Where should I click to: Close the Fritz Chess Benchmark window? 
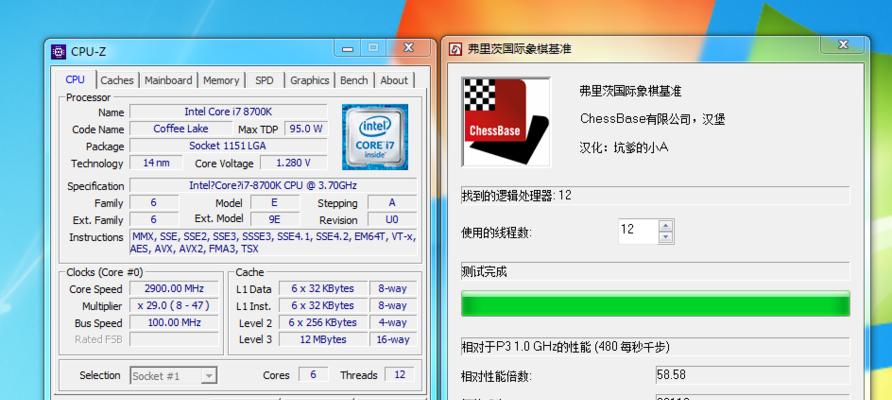click(x=843, y=44)
